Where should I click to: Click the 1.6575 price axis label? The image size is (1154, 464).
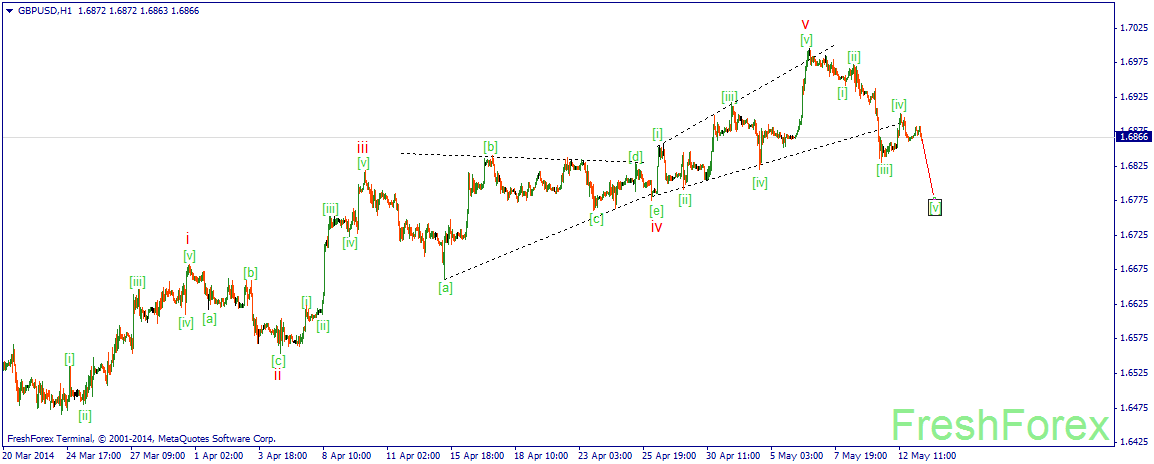[1133, 338]
